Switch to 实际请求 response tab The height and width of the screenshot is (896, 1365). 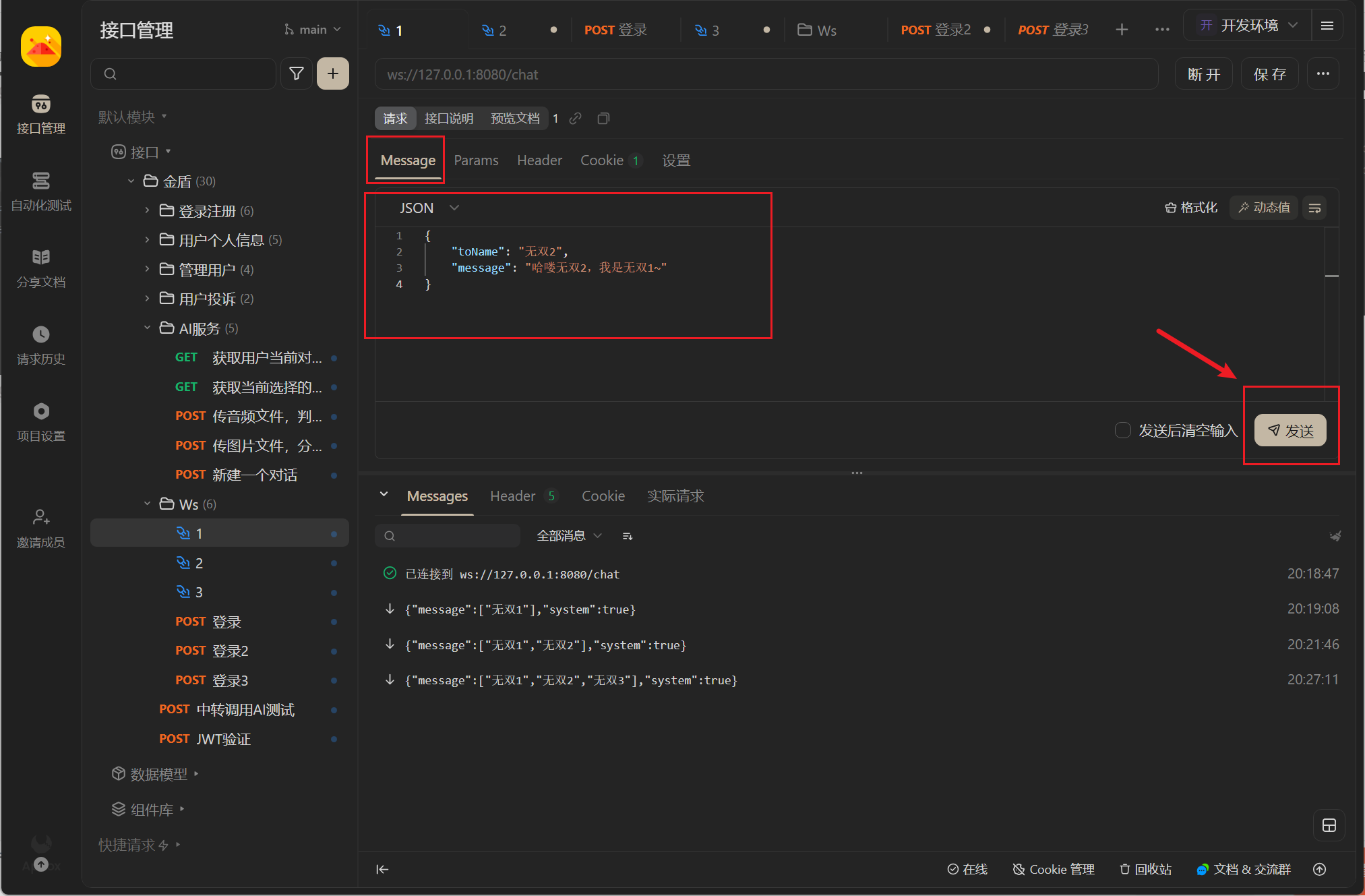(675, 496)
